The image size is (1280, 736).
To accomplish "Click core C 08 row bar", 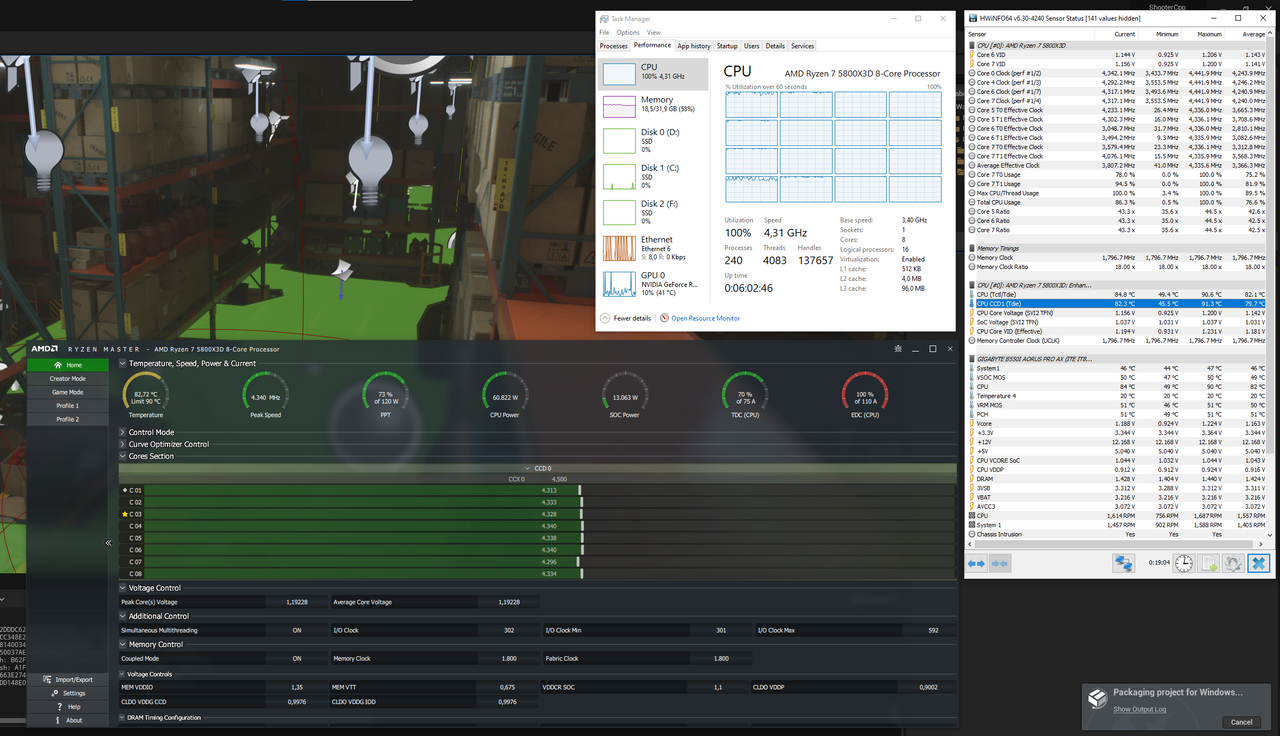I will [x=538, y=574].
